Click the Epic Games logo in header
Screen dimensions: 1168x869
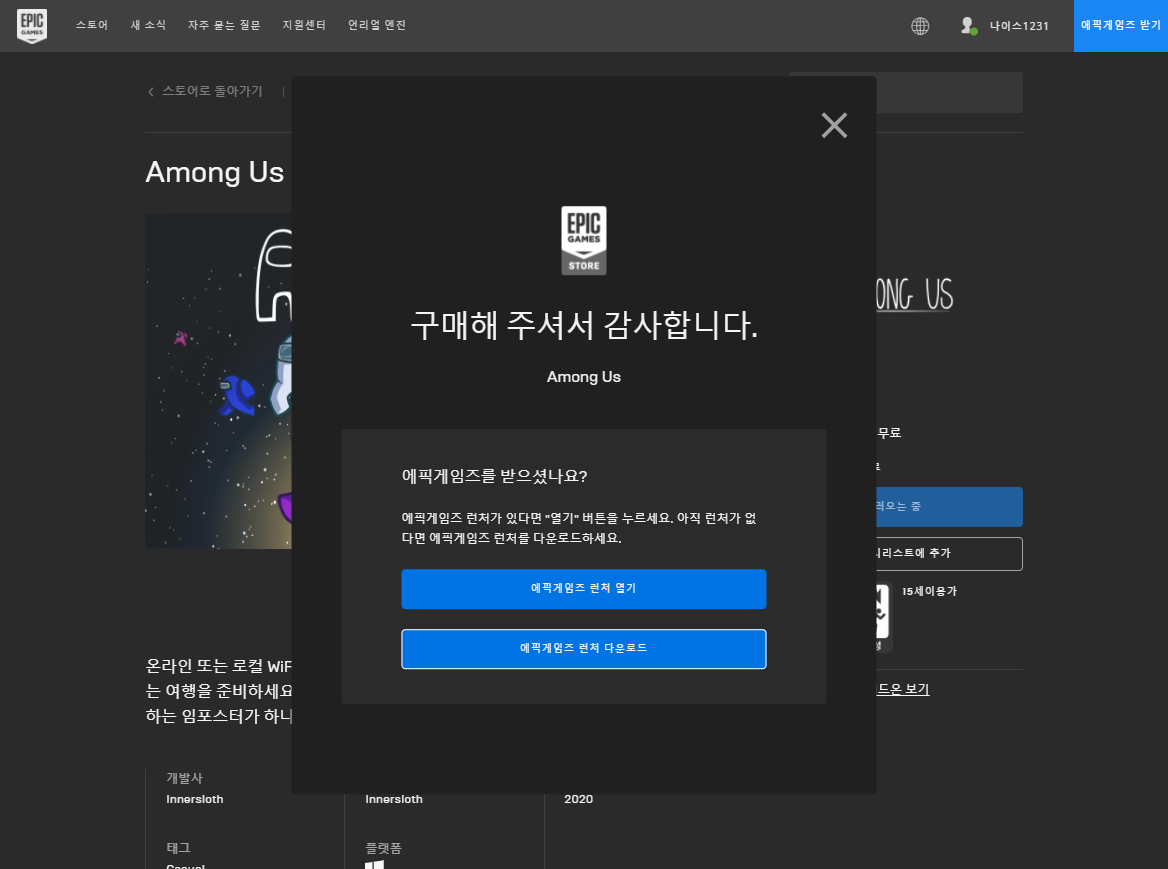[32, 26]
